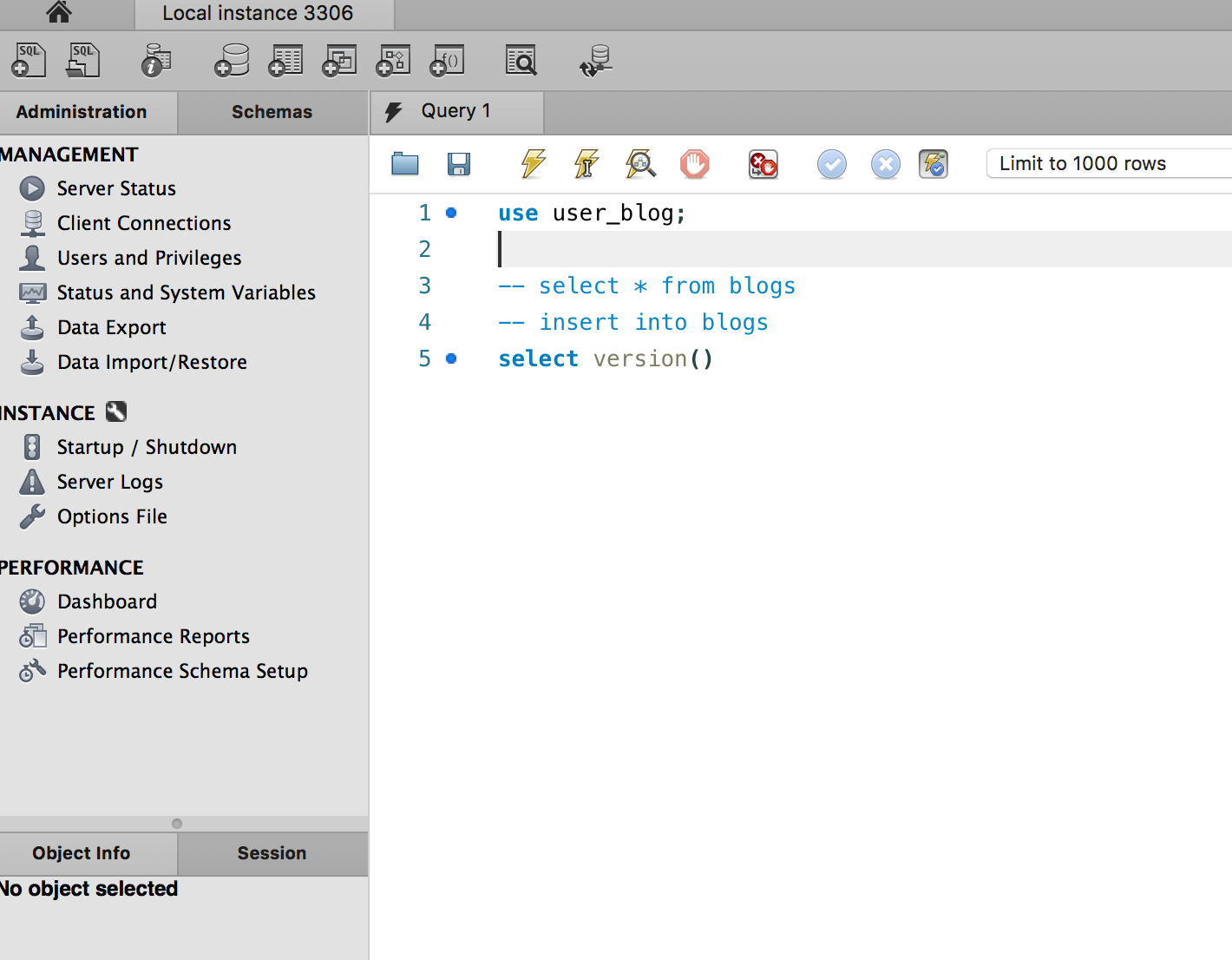Create a new function icon
Viewport: 1232px width, 960px height.
[448, 61]
